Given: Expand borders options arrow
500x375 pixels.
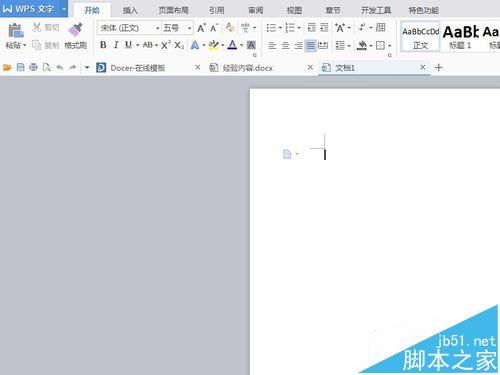Looking at the screenshot, I should 389,45.
